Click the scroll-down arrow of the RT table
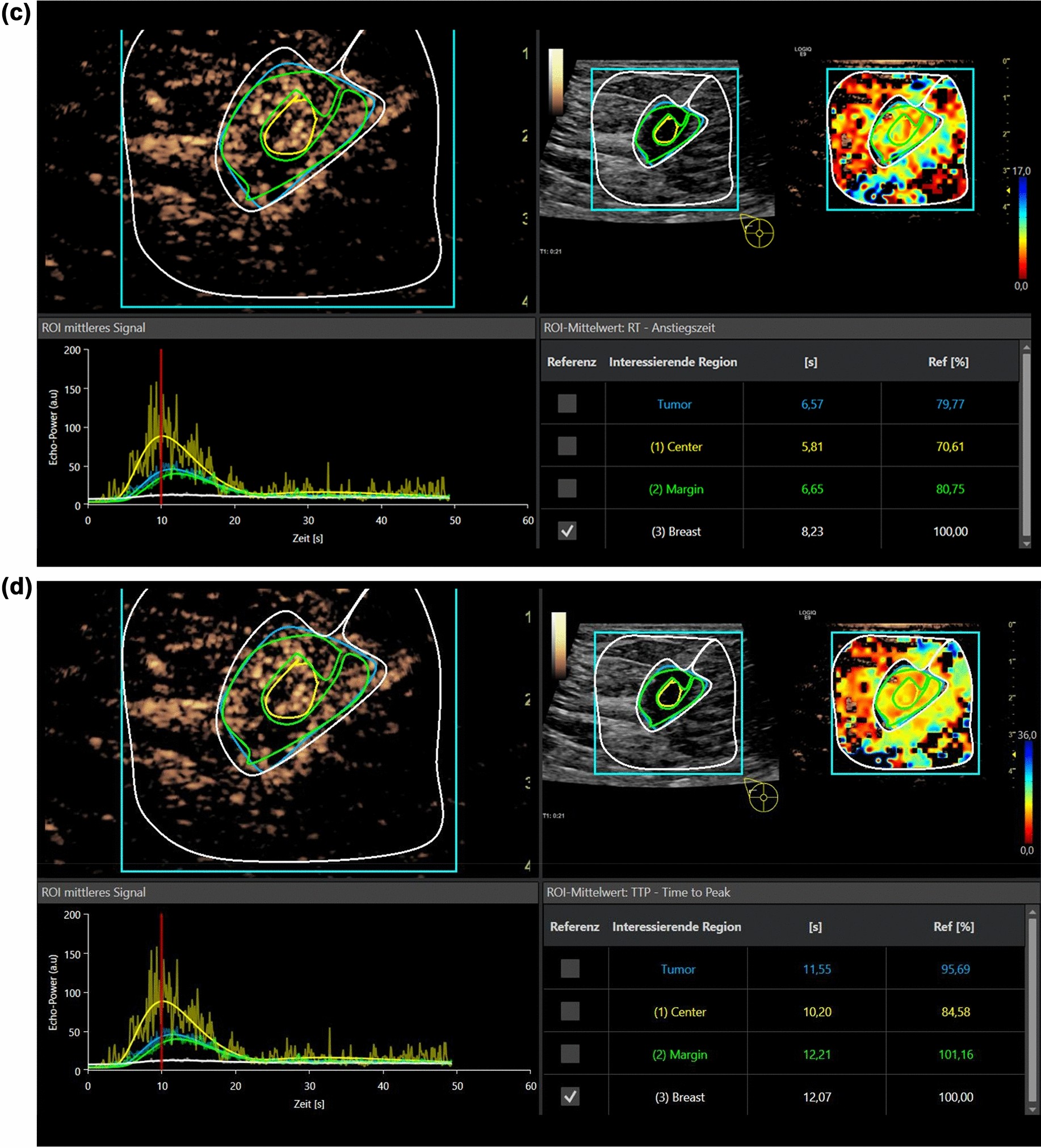Viewport: 1041px width, 1148px height. (x=1026, y=543)
